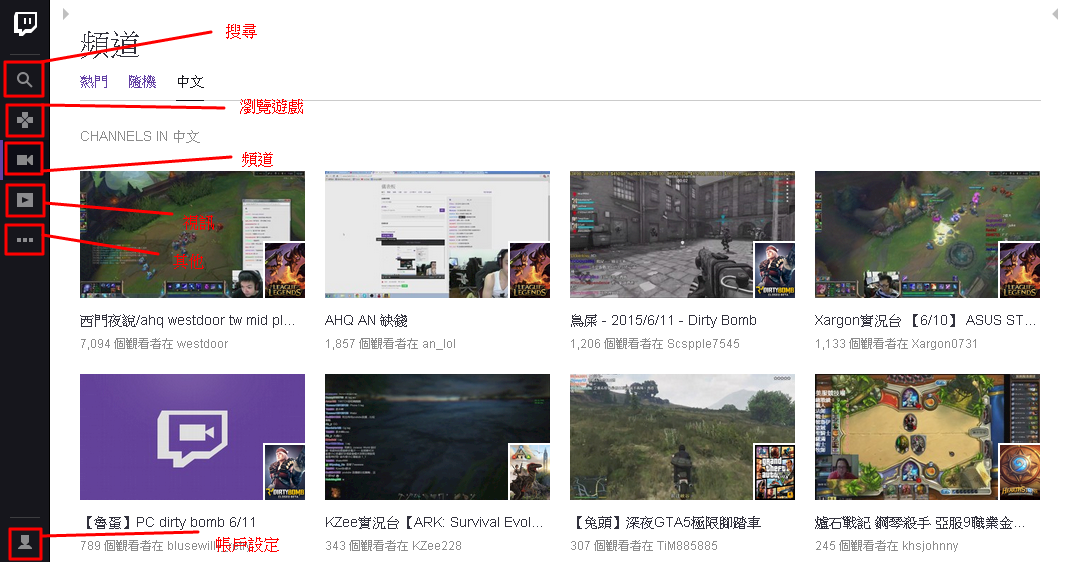Open title 爐石戰記 鋼琴殺手
The width and height of the screenshot is (1070, 562).
(920, 522)
